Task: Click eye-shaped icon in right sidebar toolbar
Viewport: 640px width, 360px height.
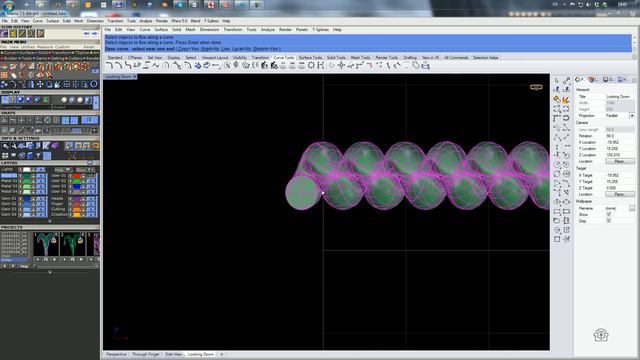Action: 557,202
